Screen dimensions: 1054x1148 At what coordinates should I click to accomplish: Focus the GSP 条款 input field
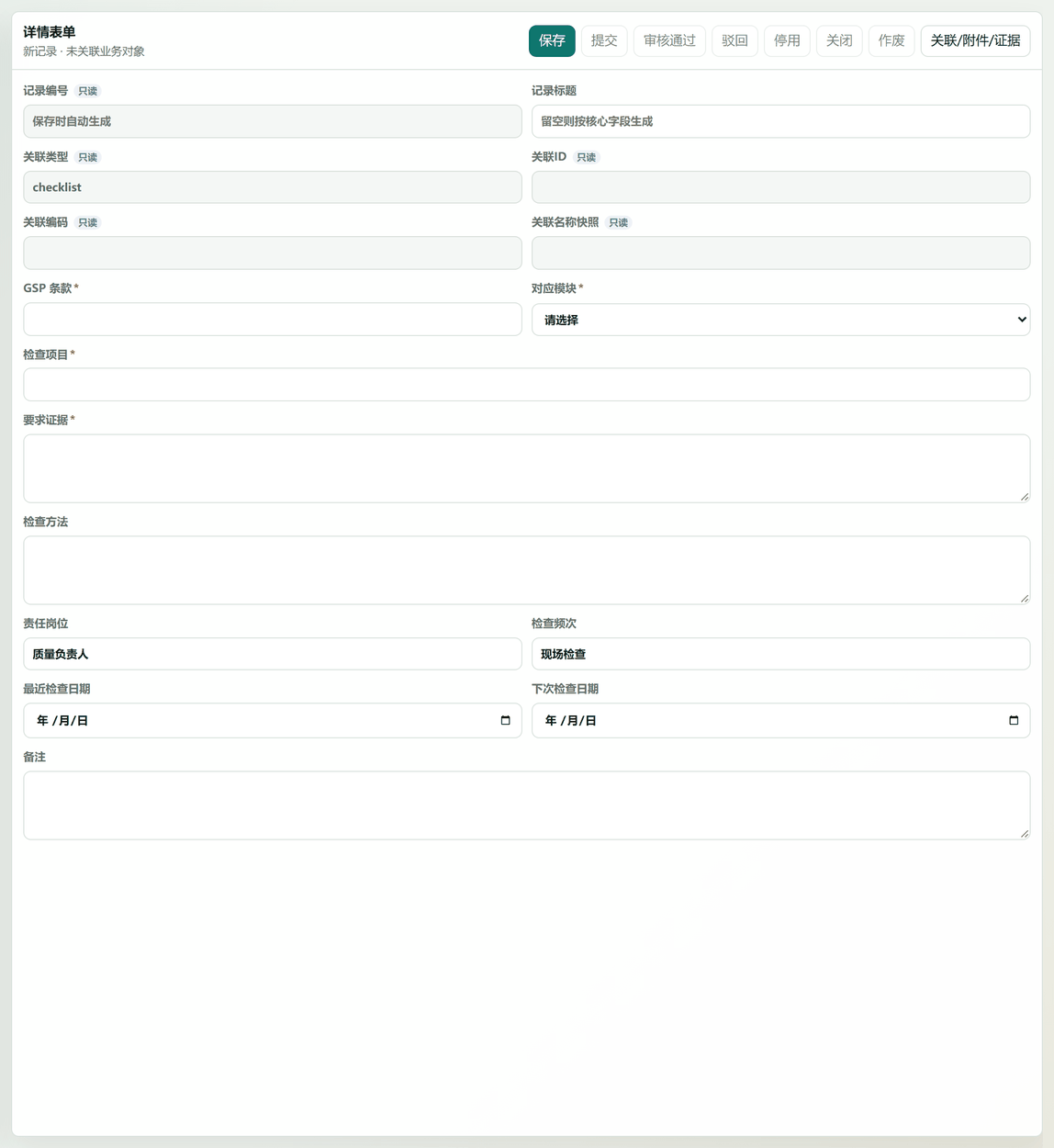click(273, 319)
